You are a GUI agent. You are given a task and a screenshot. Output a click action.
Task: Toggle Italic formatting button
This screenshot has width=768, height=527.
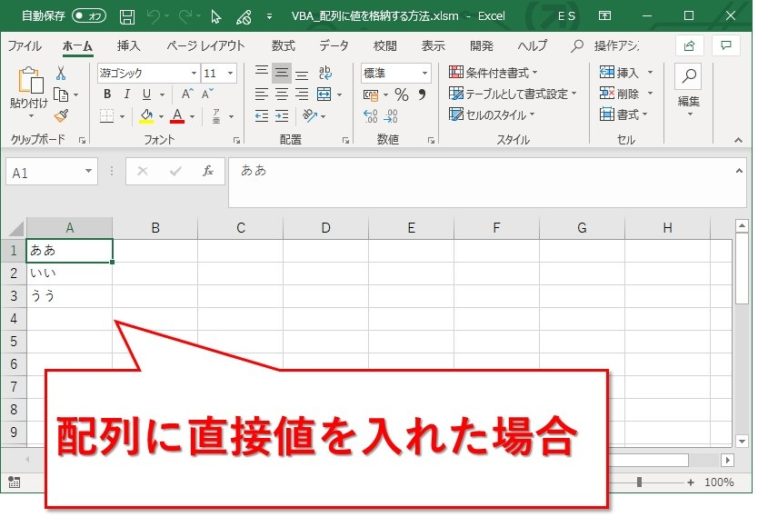(127, 94)
